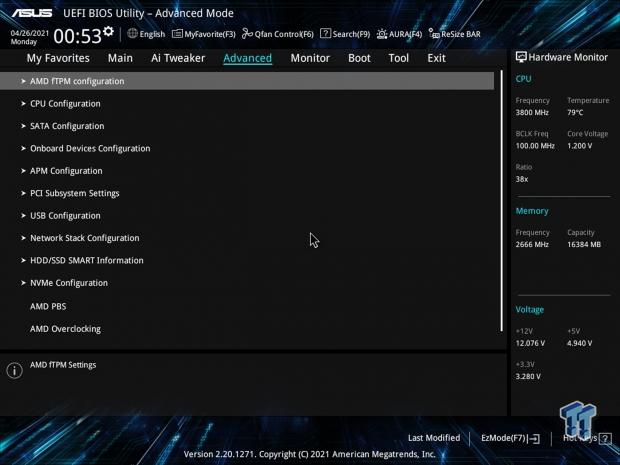The height and width of the screenshot is (465, 620).
Task: Click the Hot Keys question mark icon
Action: [605, 439]
